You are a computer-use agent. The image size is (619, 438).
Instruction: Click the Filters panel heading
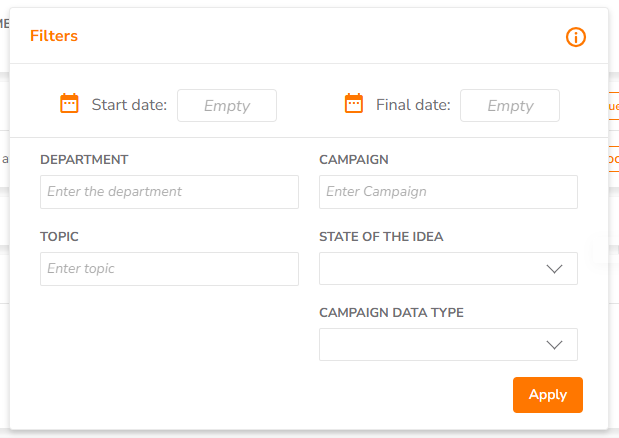click(54, 36)
